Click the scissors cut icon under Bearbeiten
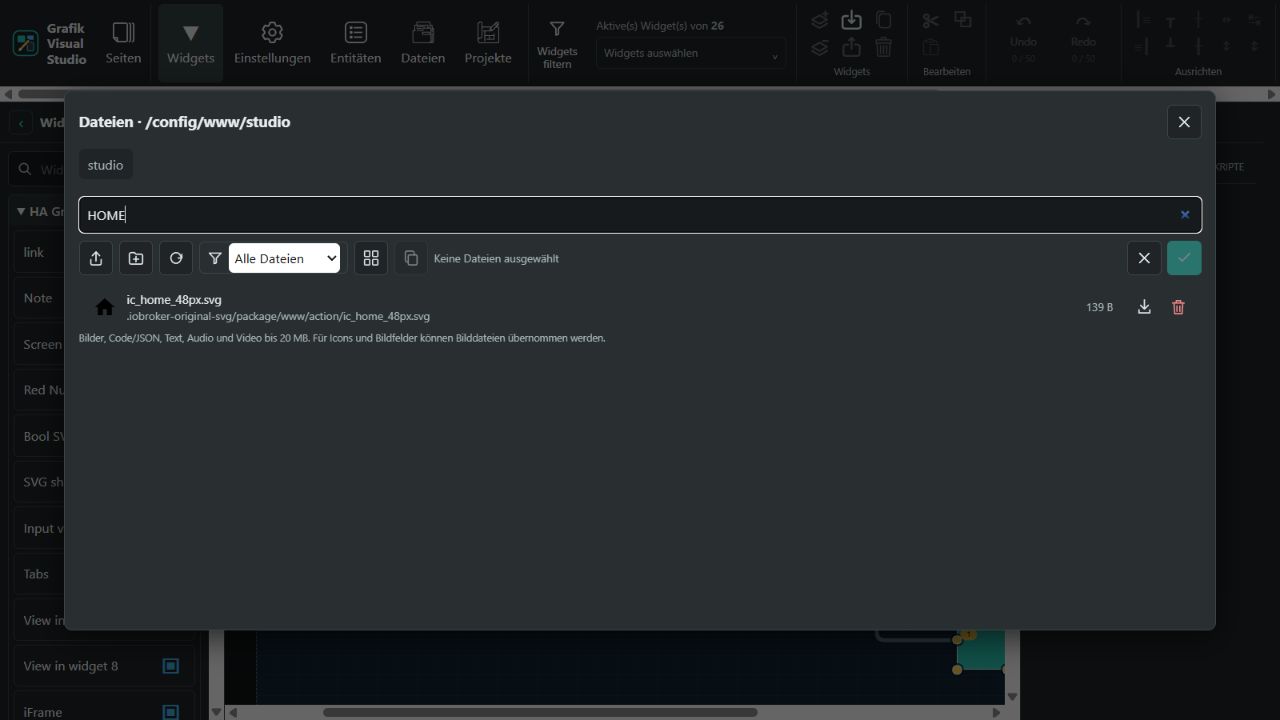This screenshot has width=1280, height=720. (930, 20)
